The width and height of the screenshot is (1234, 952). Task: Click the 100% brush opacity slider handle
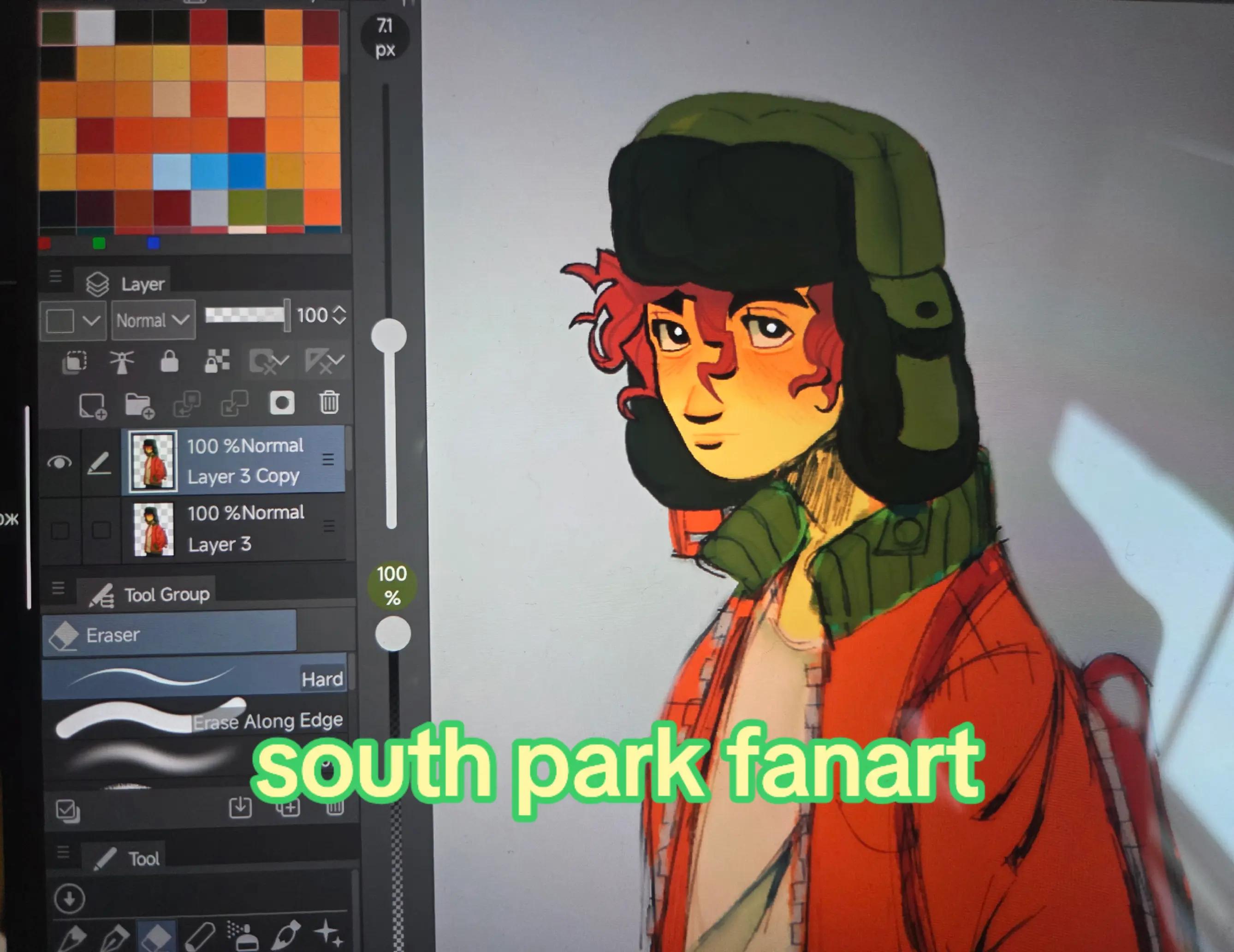click(x=393, y=633)
